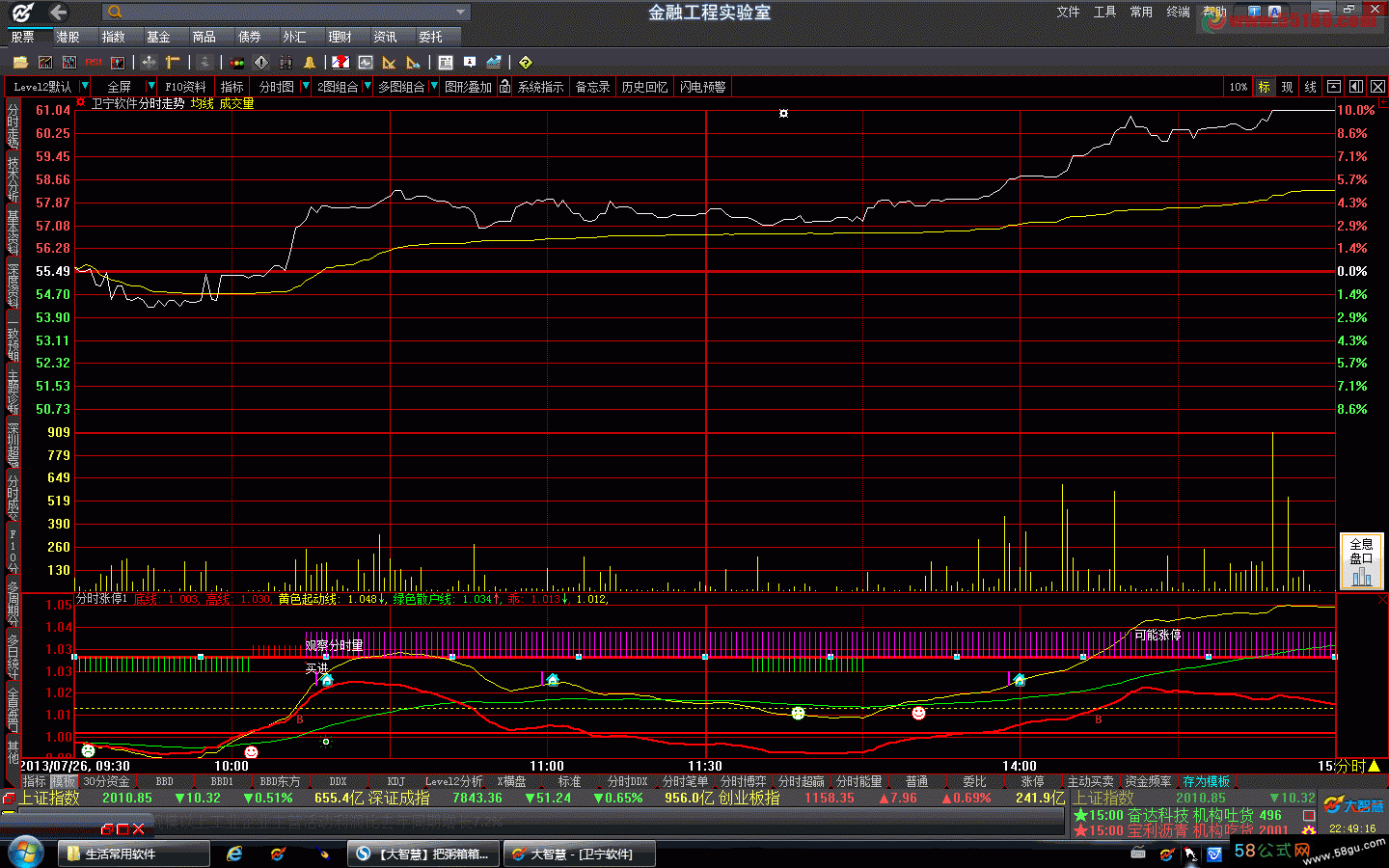Open the 文件 menu

pos(1068,13)
